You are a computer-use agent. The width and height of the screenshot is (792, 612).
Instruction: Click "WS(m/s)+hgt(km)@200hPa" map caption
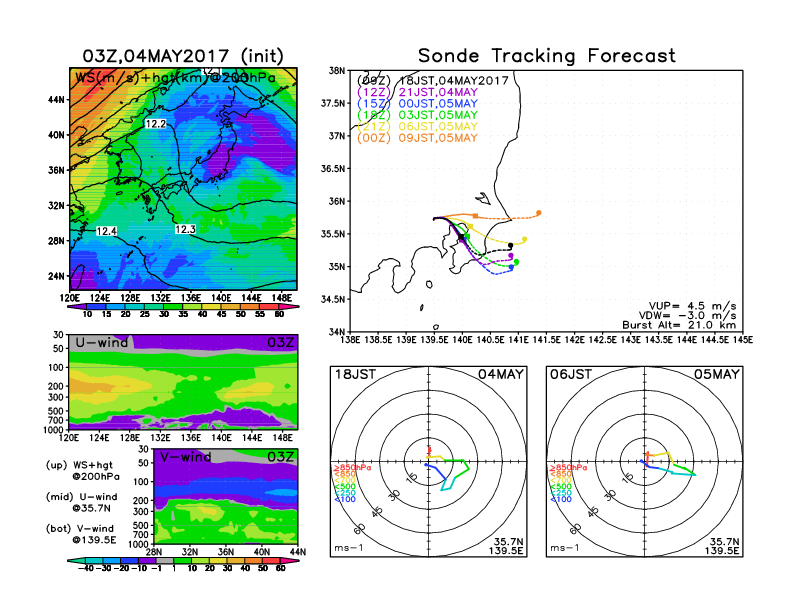[175, 78]
